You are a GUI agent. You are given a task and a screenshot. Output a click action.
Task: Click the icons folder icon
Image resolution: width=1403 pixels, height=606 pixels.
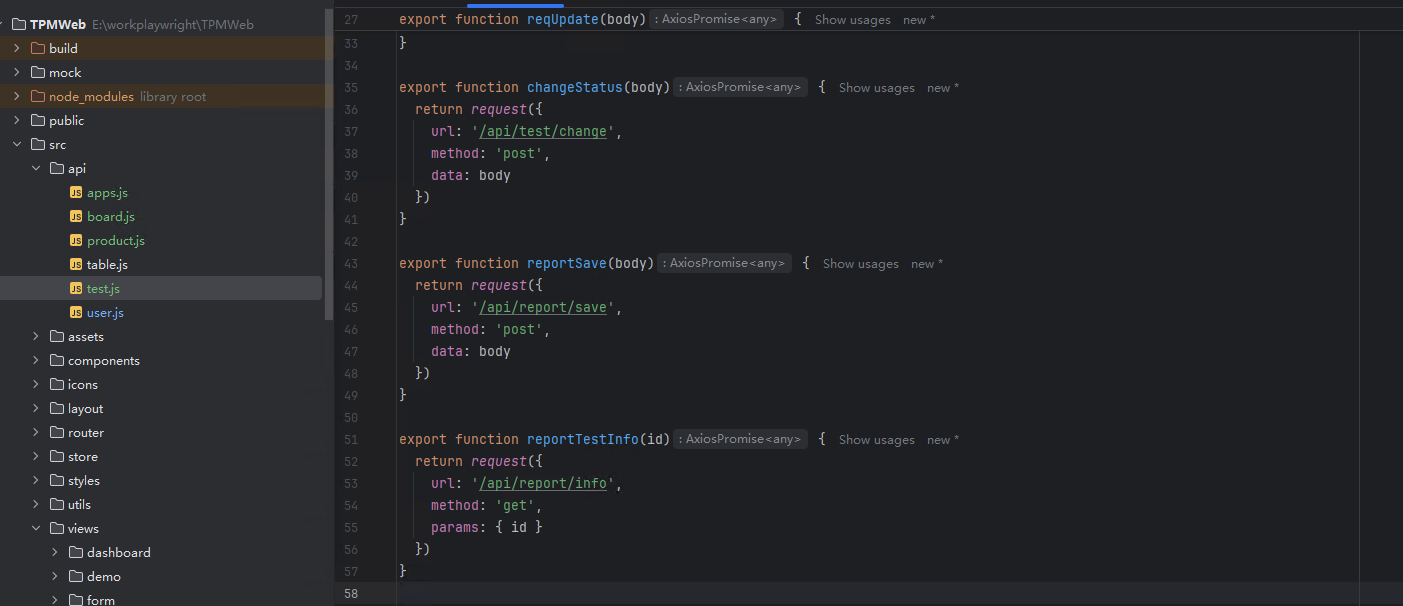point(57,385)
